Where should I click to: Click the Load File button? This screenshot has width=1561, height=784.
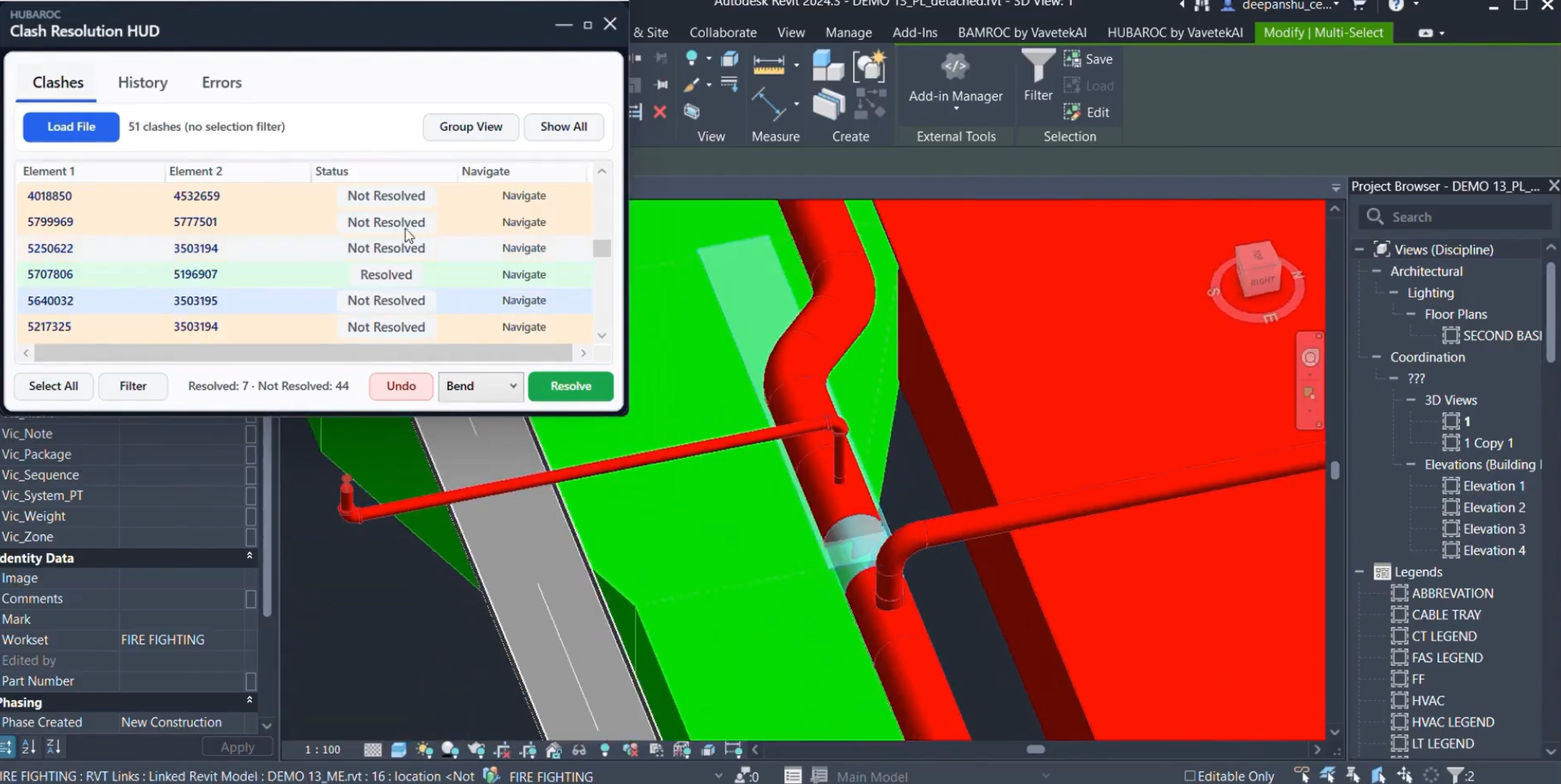[x=71, y=126]
